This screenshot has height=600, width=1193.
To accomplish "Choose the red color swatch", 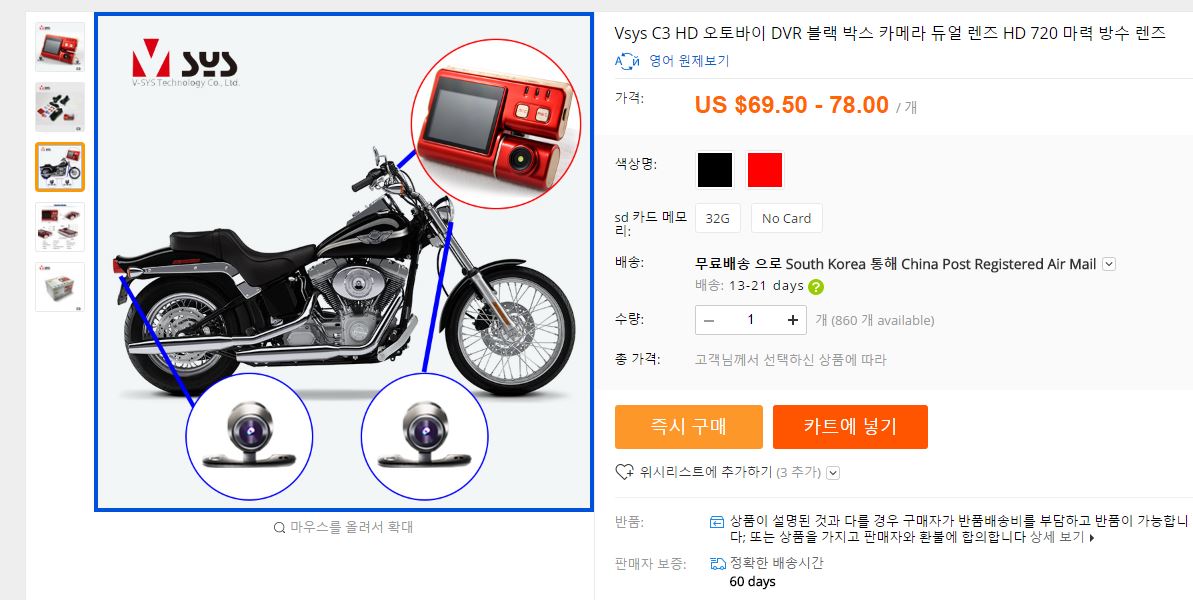I will click(x=765, y=170).
